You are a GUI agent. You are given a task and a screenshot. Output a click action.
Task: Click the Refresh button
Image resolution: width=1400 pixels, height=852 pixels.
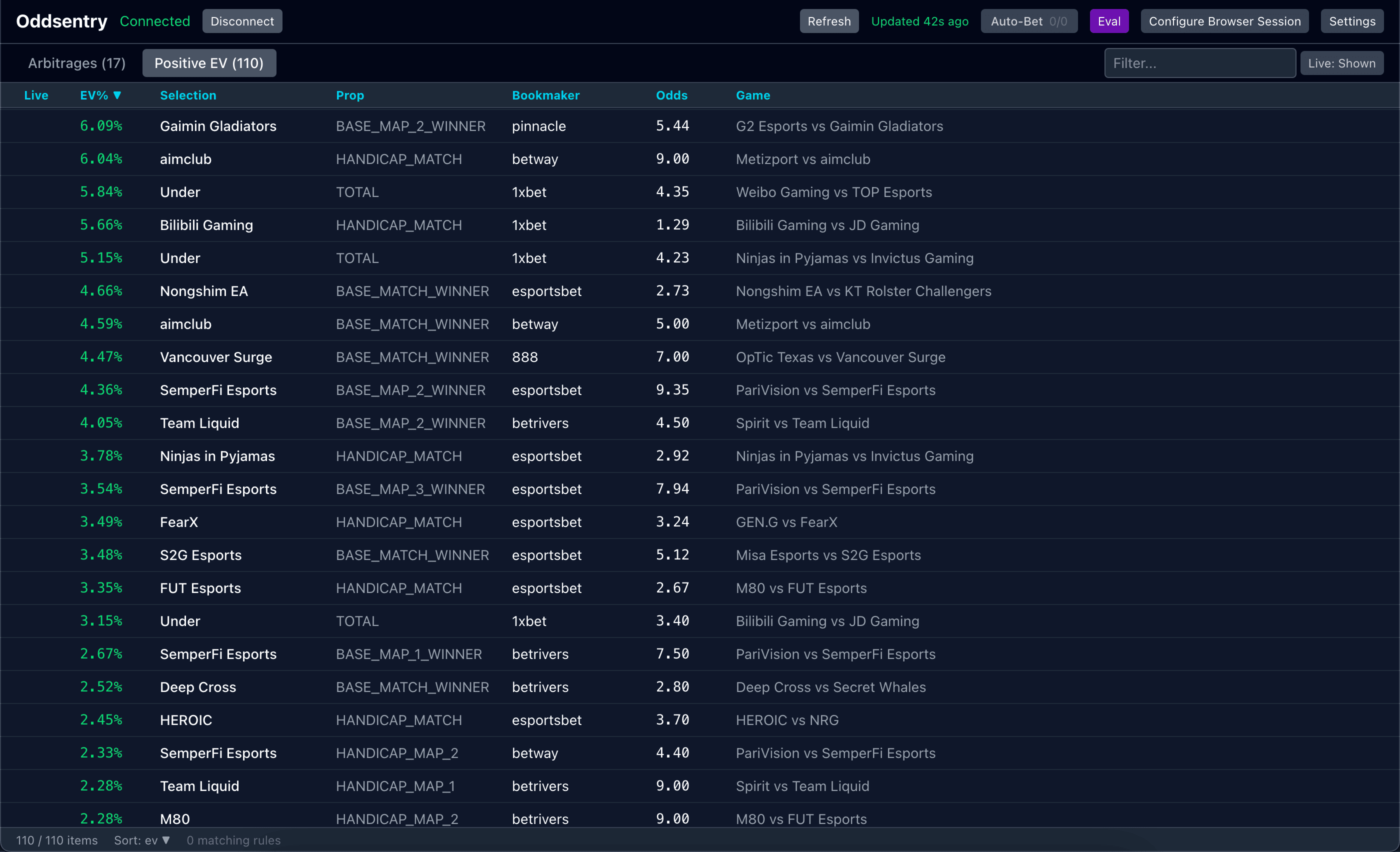828,21
